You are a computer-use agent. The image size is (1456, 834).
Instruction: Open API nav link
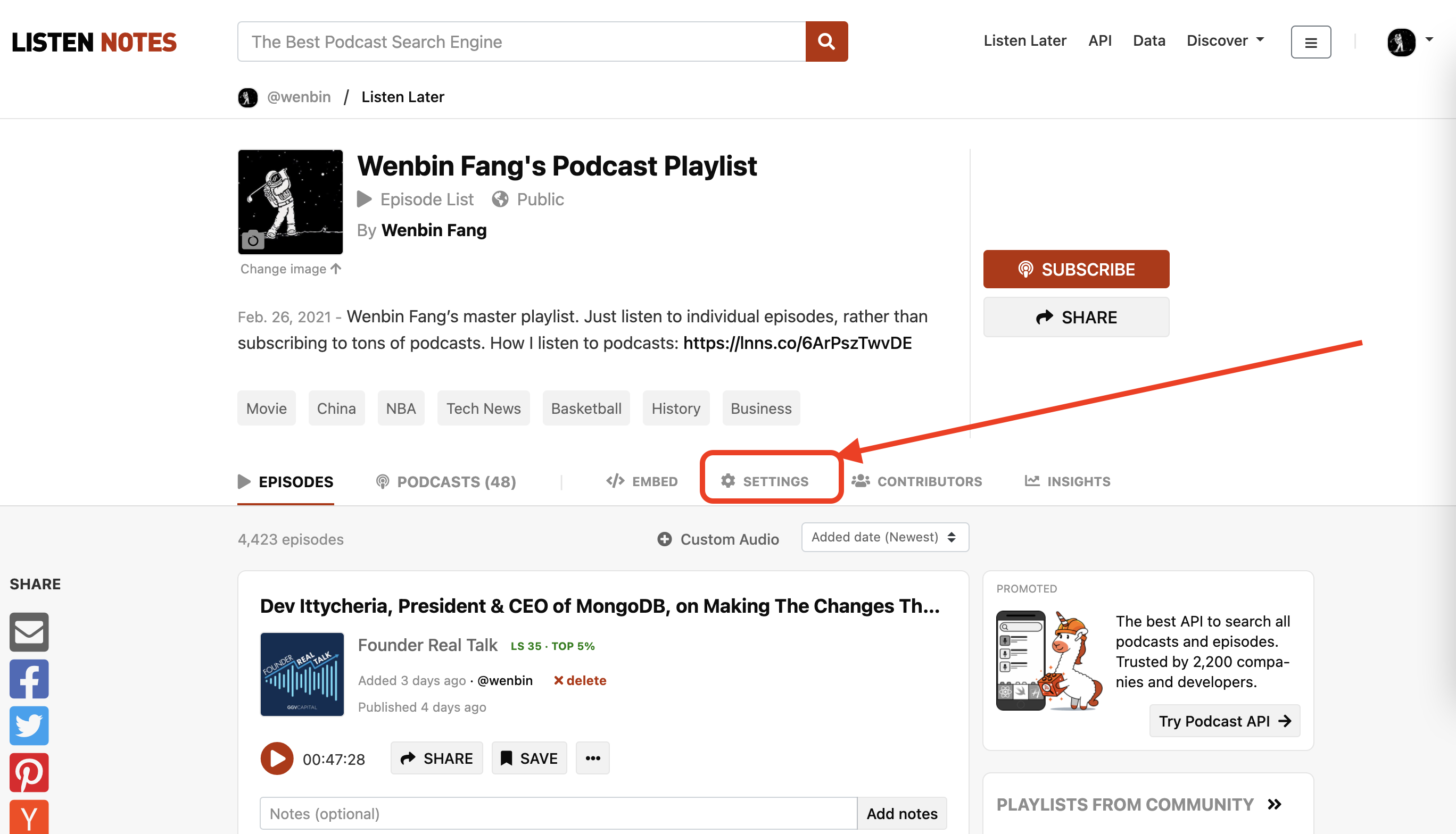tap(1099, 40)
